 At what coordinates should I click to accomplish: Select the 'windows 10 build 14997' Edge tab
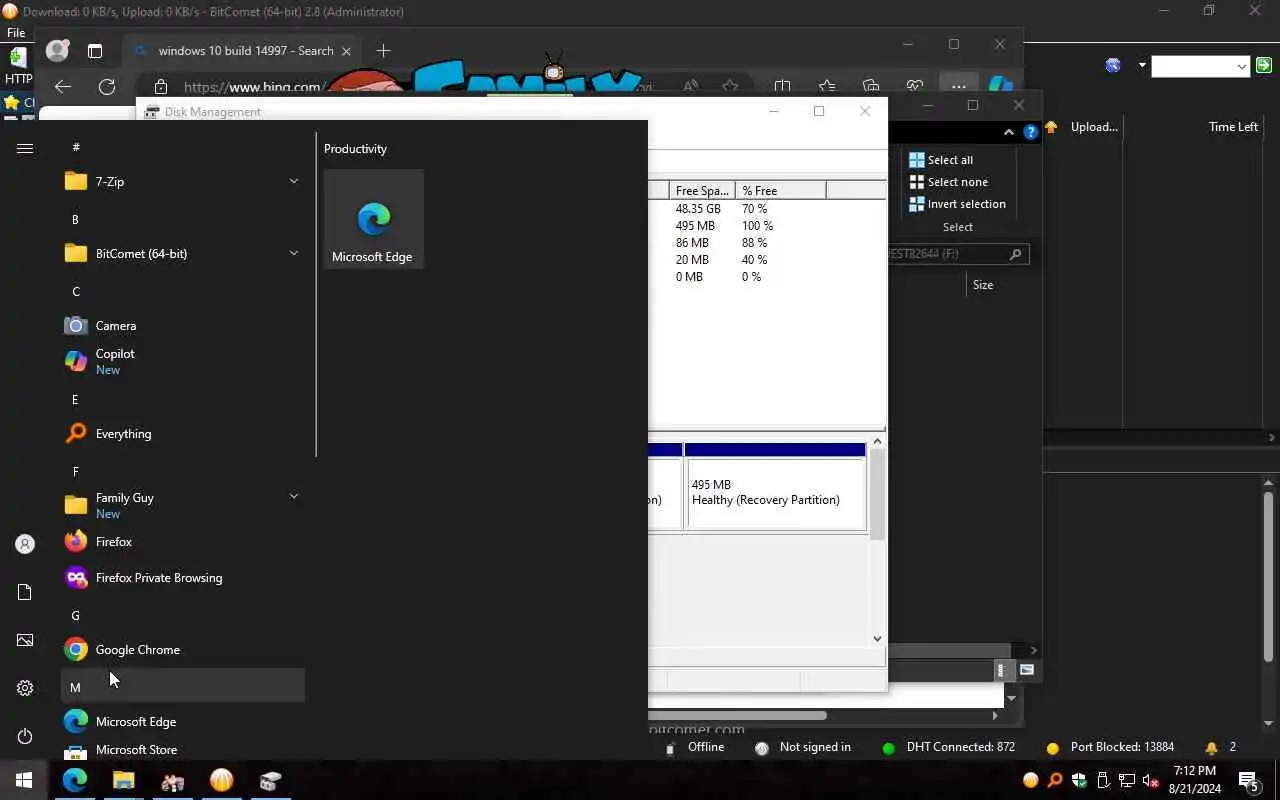[244, 51]
